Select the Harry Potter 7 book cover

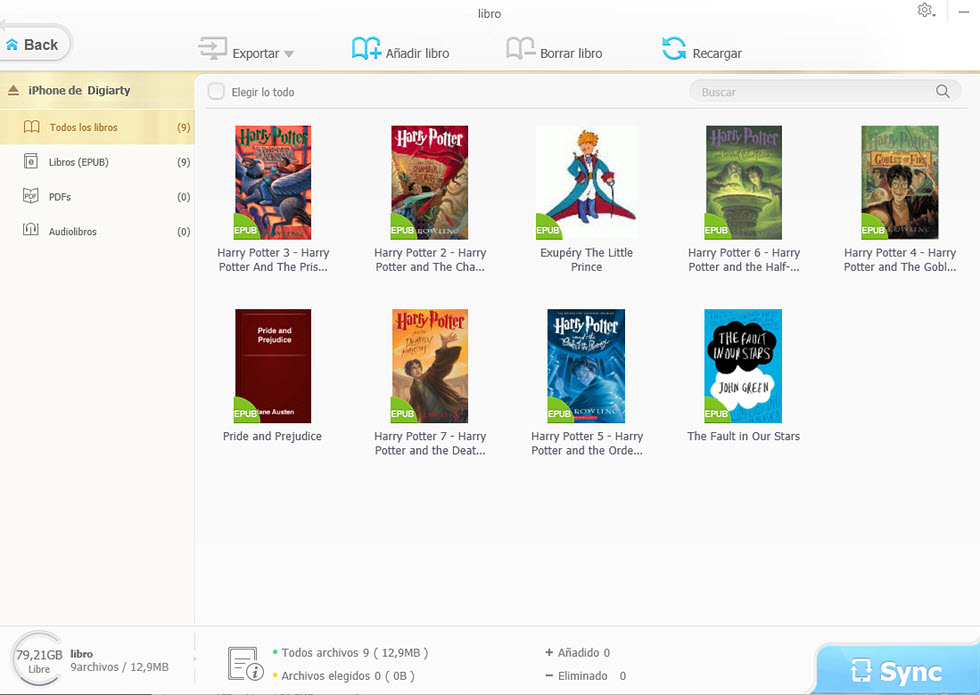[x=429, y=366]
